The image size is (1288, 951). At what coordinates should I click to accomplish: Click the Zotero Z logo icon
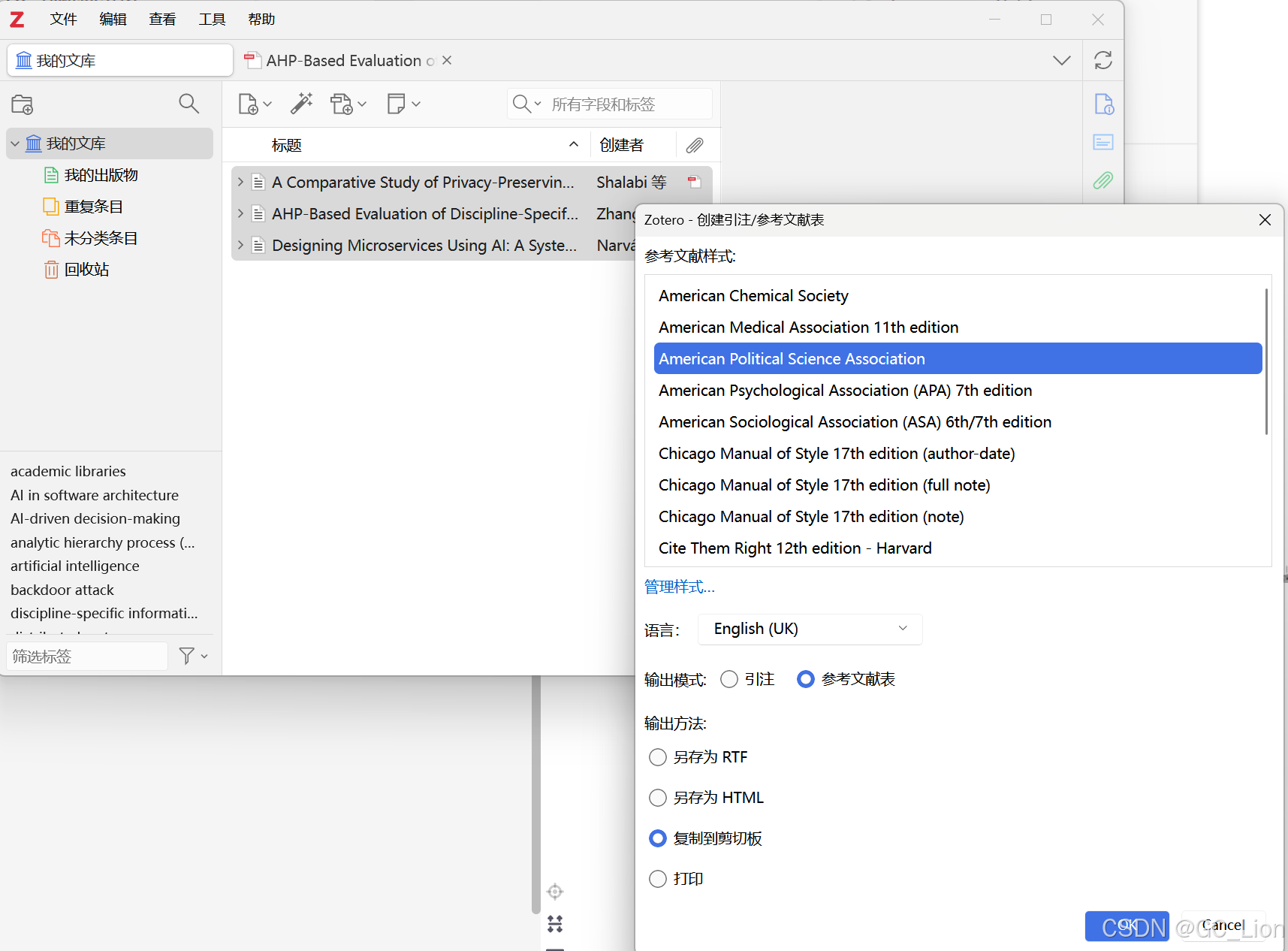(17, 20)
